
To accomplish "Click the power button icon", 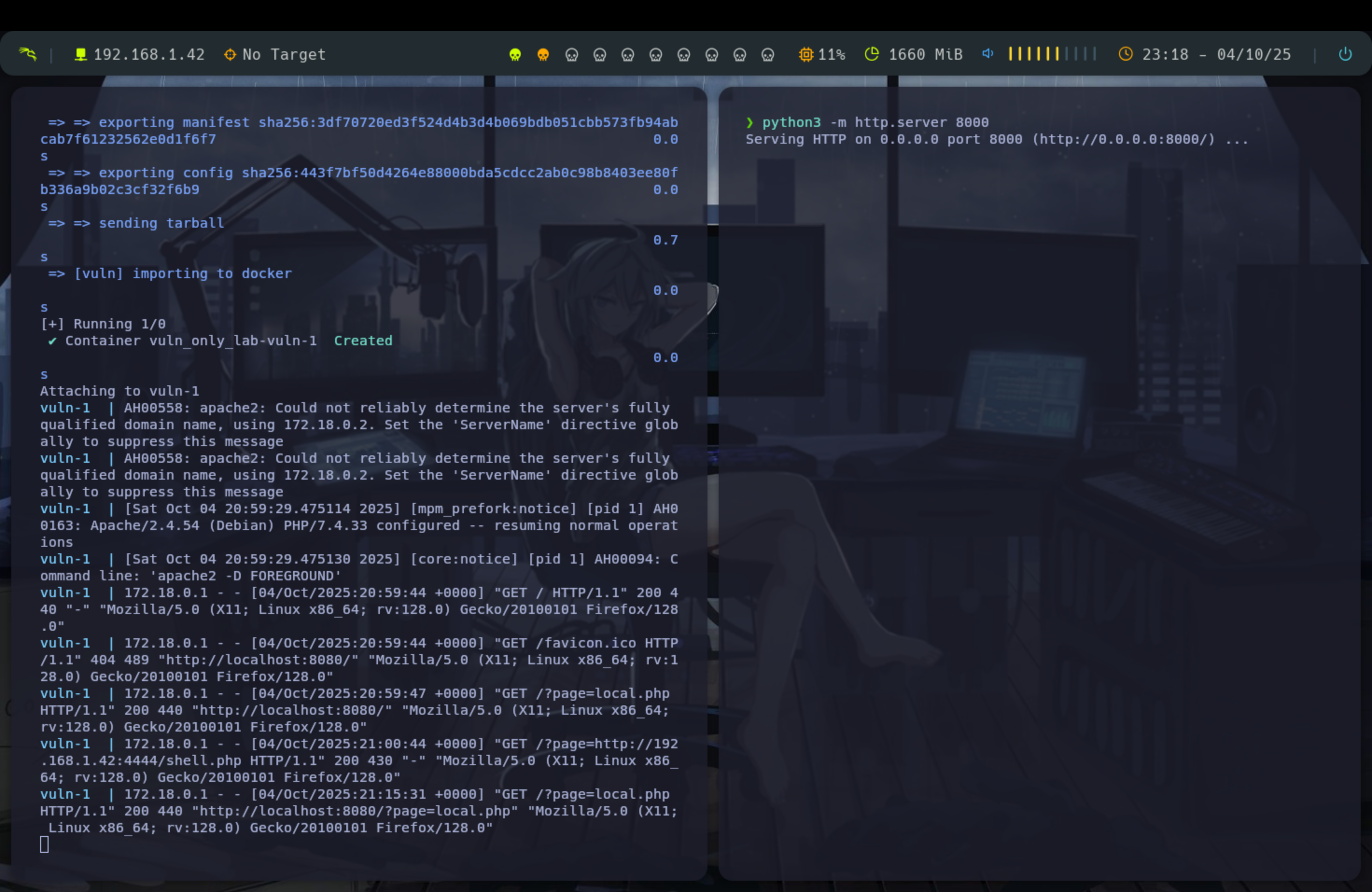I will (1345, 54).
